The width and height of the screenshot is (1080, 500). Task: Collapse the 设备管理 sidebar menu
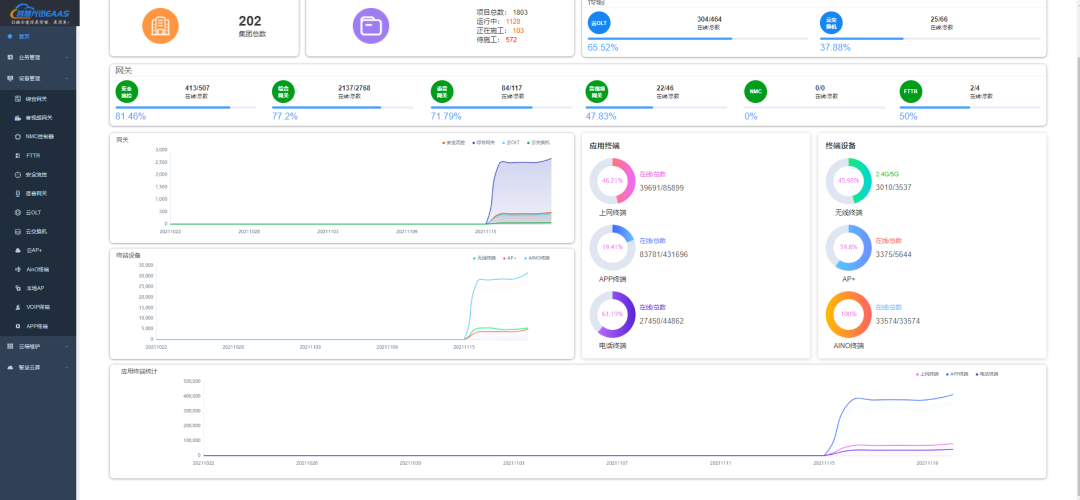[39, 79]
